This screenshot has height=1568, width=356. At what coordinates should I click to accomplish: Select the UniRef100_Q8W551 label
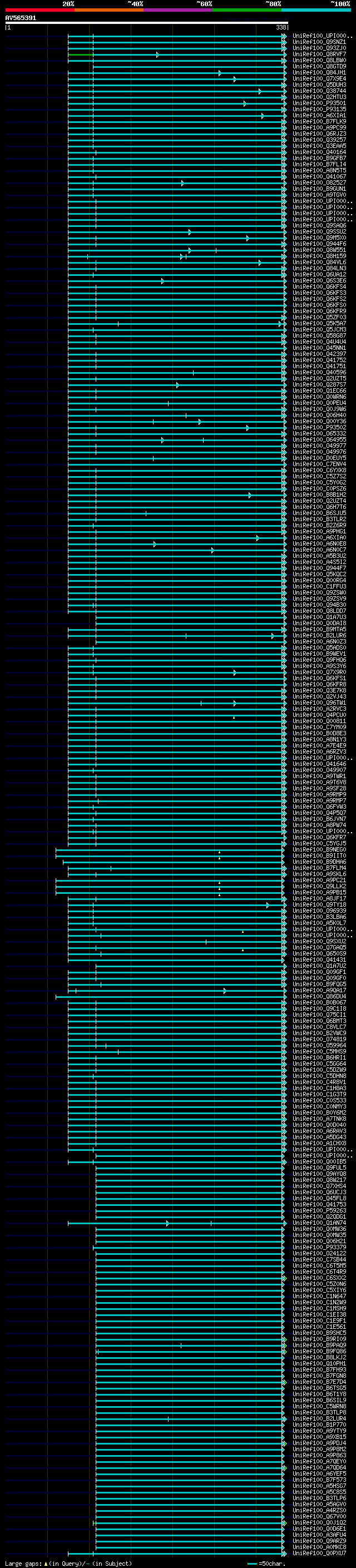pos(319,250)
